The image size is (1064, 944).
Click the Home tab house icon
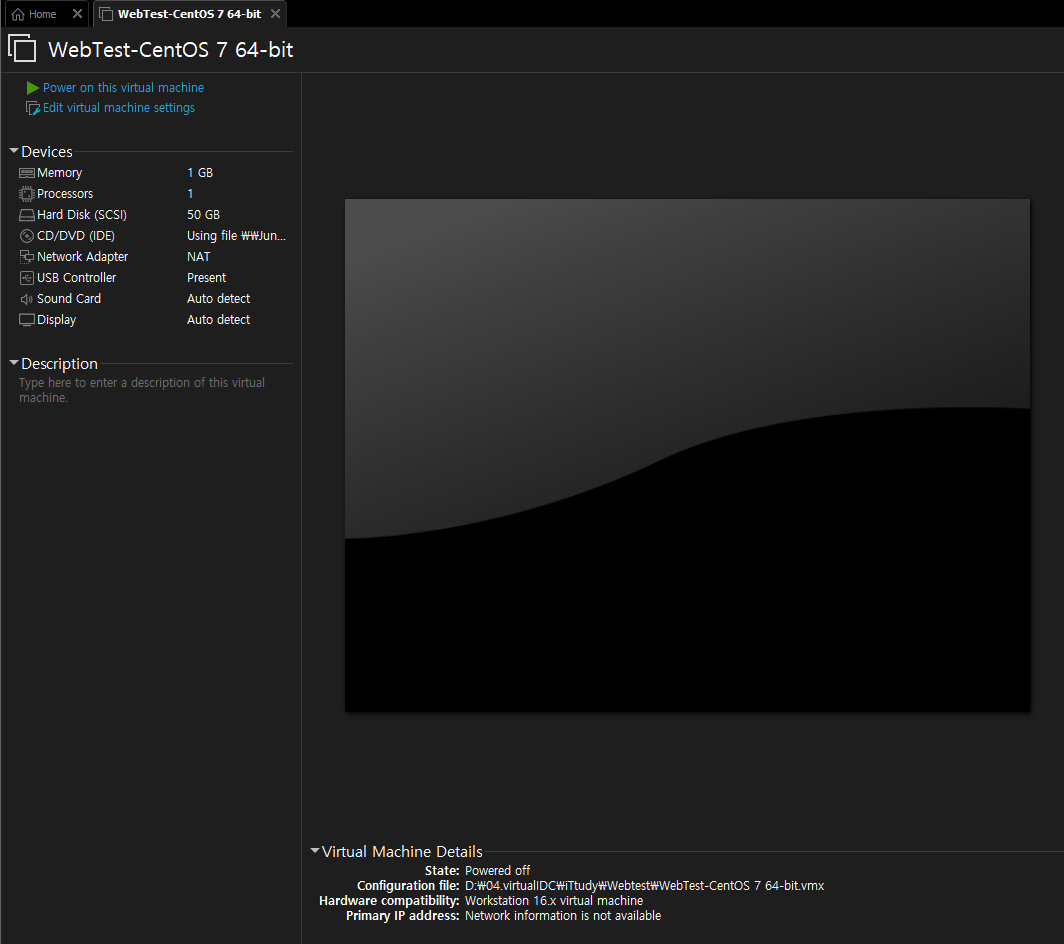18,14
